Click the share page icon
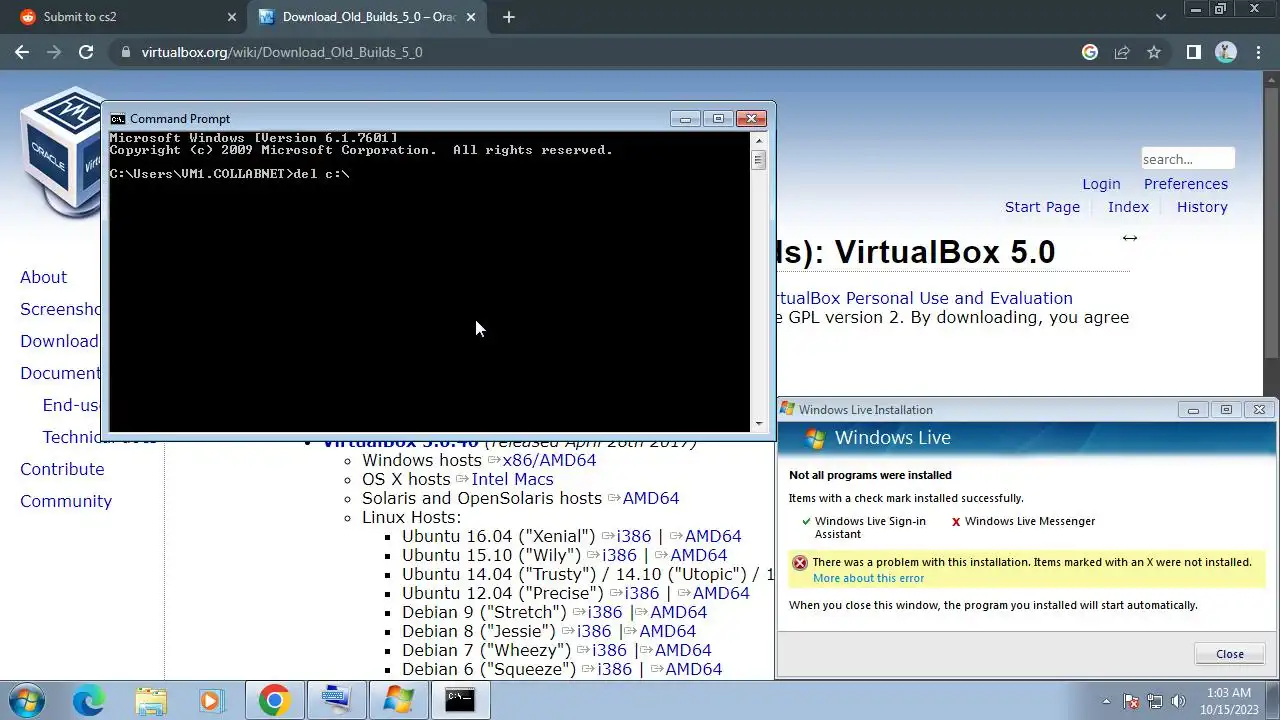Image resolution: width=1280 pixels, height=720 pixels. coord(1122,52)
